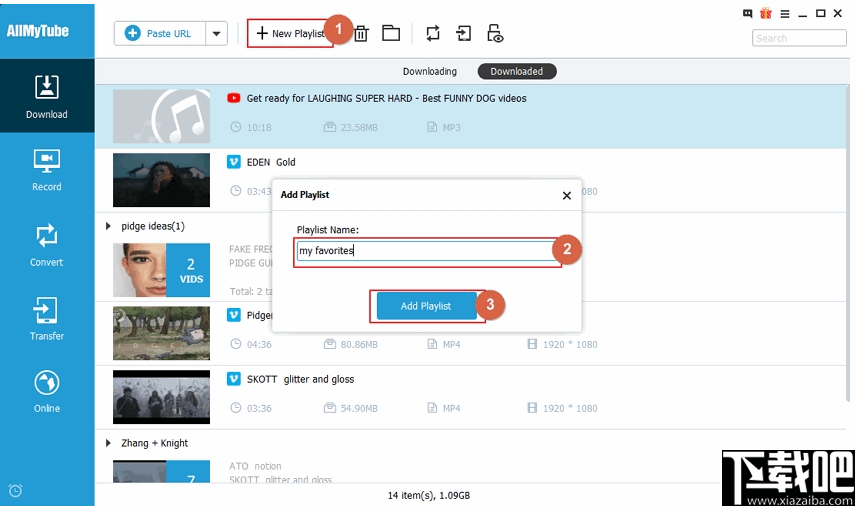The height and width of the screenshot is (506, 857).
Task: Expand the pidge ideas(1) playlist
Action: pos(108,226)
